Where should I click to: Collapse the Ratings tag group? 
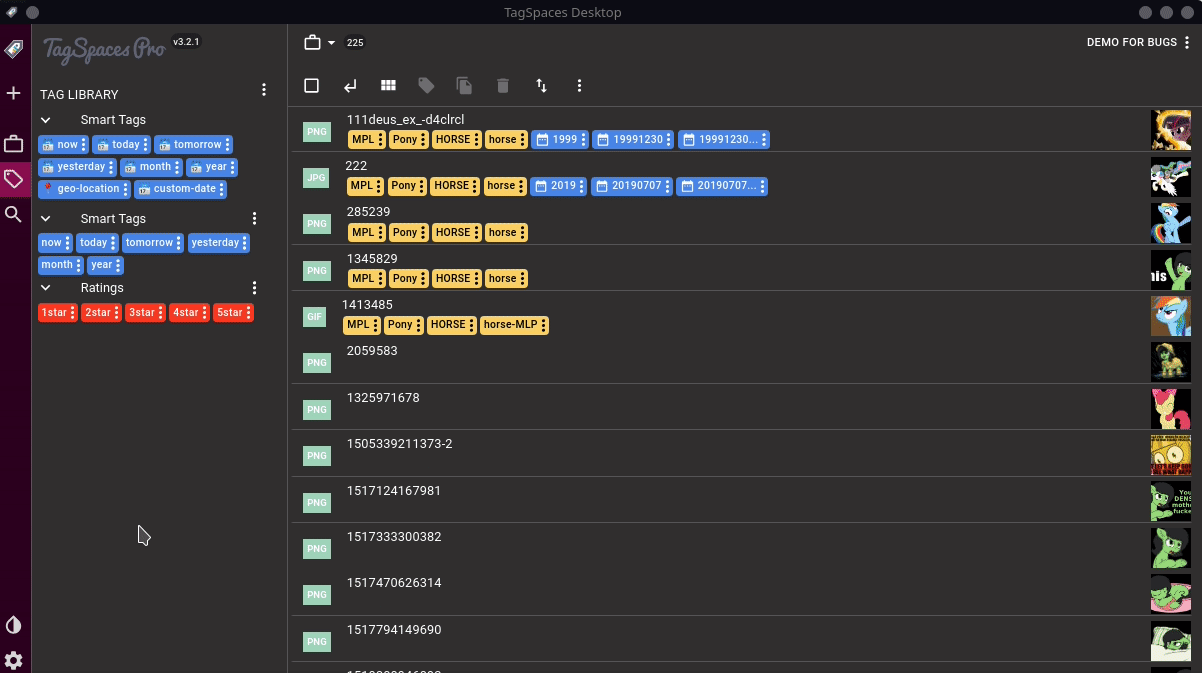[45, 287]
